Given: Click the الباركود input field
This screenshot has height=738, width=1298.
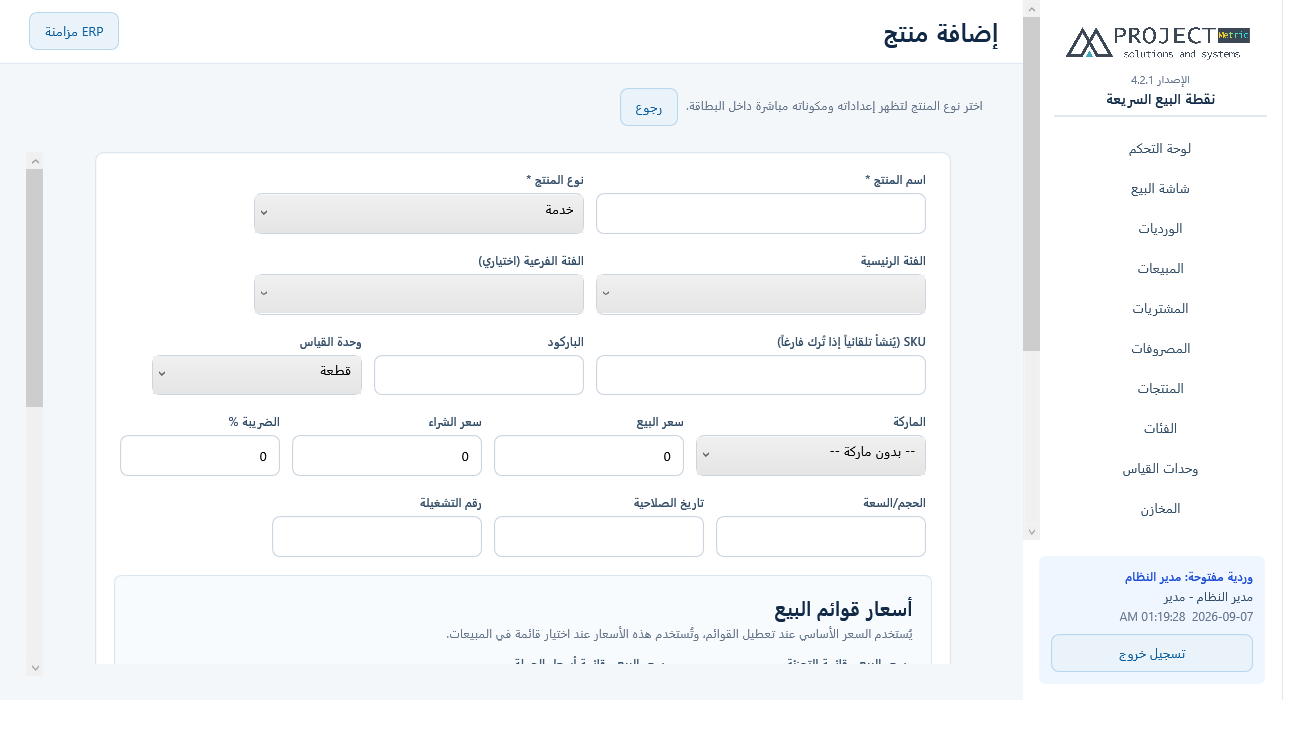Looking at the screenshot, I should pos(479,375).
